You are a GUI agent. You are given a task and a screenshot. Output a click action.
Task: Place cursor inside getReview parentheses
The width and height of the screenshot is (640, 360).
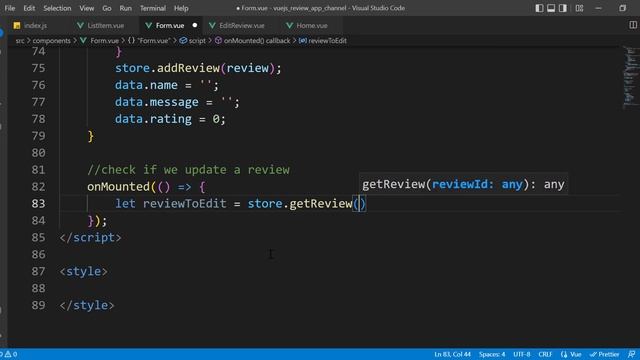point(360,203)
